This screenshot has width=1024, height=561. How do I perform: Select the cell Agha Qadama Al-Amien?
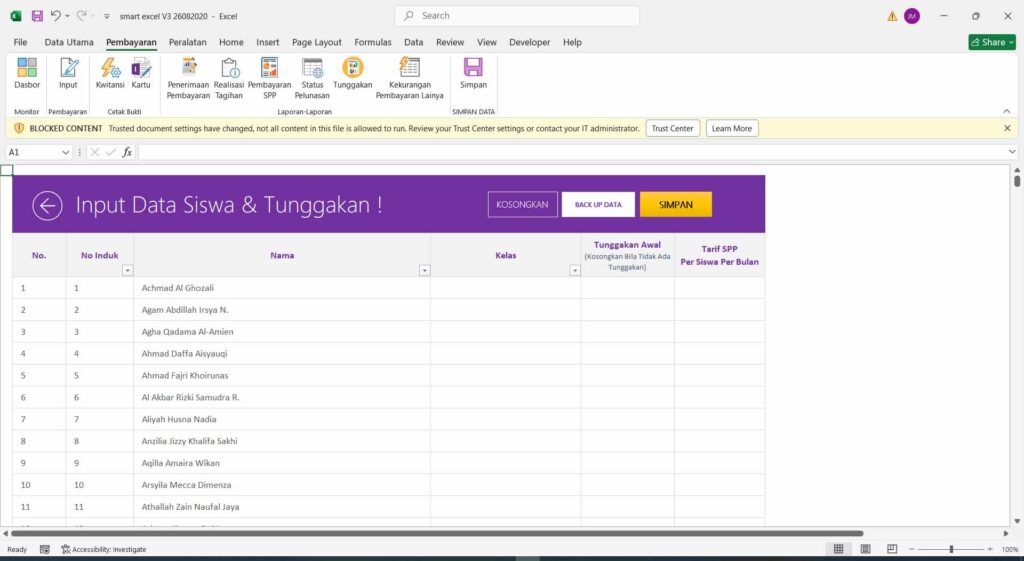pos(282,332)
